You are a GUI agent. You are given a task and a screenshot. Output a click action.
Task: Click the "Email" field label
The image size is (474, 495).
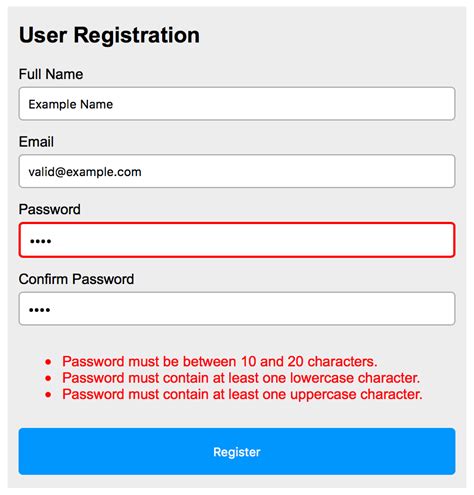click(x=36, y=142)
